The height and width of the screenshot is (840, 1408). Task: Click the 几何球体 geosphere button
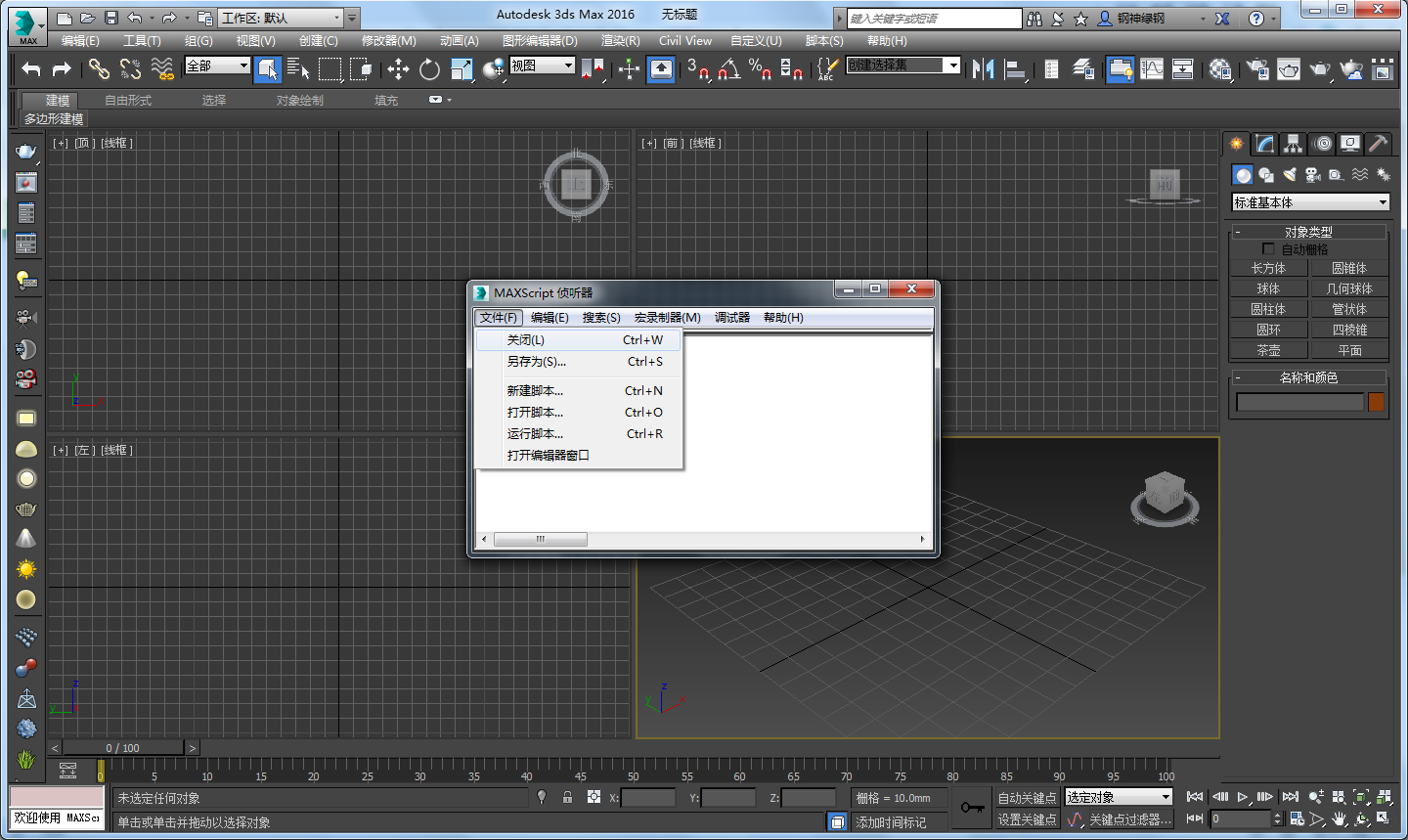(x=1349, y=288)
